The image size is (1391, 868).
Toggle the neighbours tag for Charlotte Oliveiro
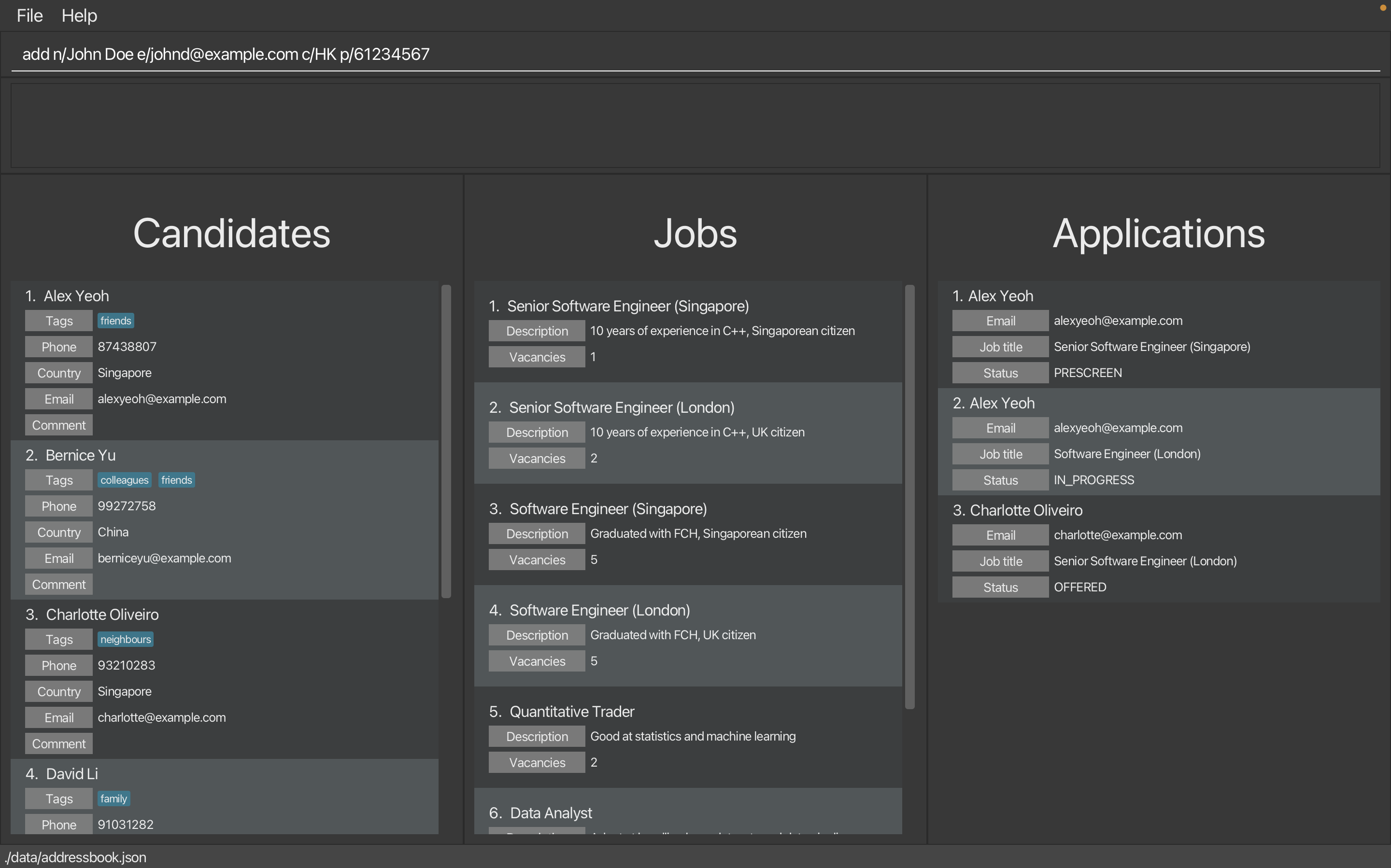125,639
